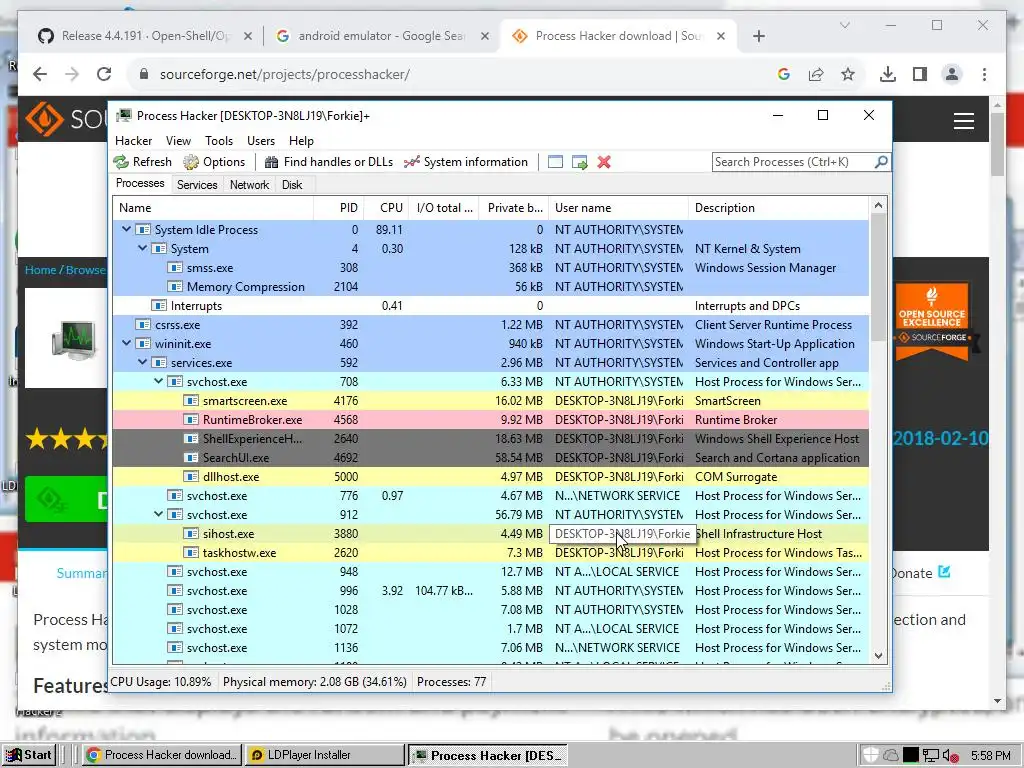Click the Chrome address bar URL
Viewport: 1024px width, 768px height.
[285, 74]
